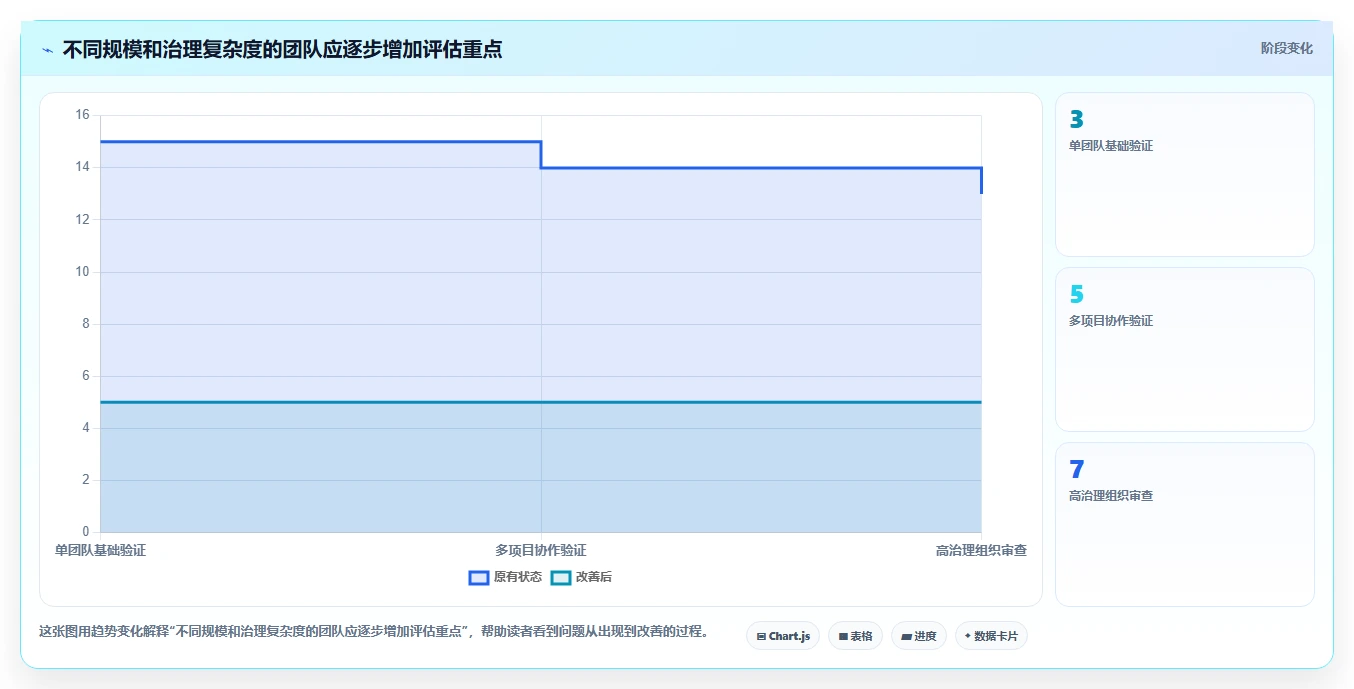The image size is (1354, 689).
Task: Click the number 3 on the first card
Action: 1076,120
